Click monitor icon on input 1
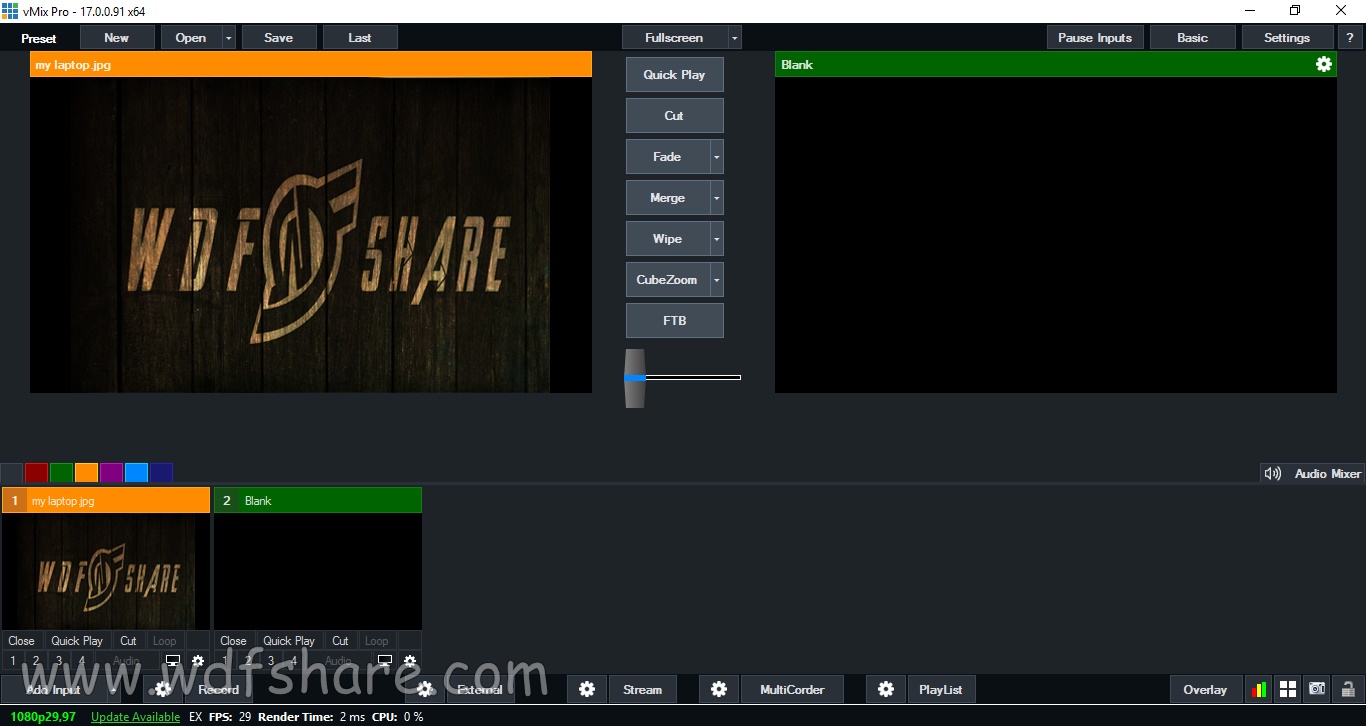Screen dimensions: 1366x726 [173, 661]
